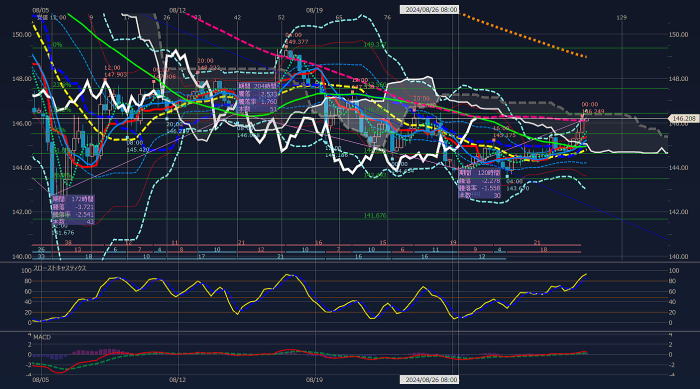Select the 146.208 current price tag
Image resolution: width=700 pixels, height=389 pixels.
[x=683, y=119]
